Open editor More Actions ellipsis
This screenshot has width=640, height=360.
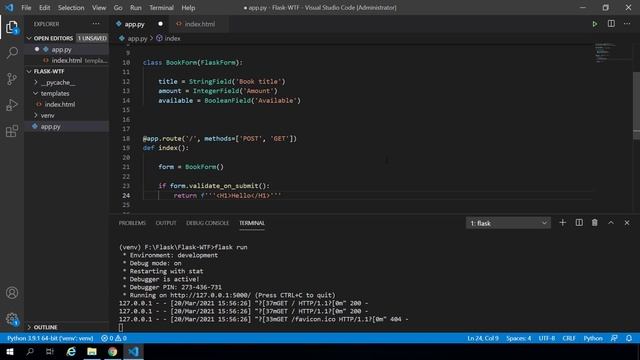click(627, 24)
